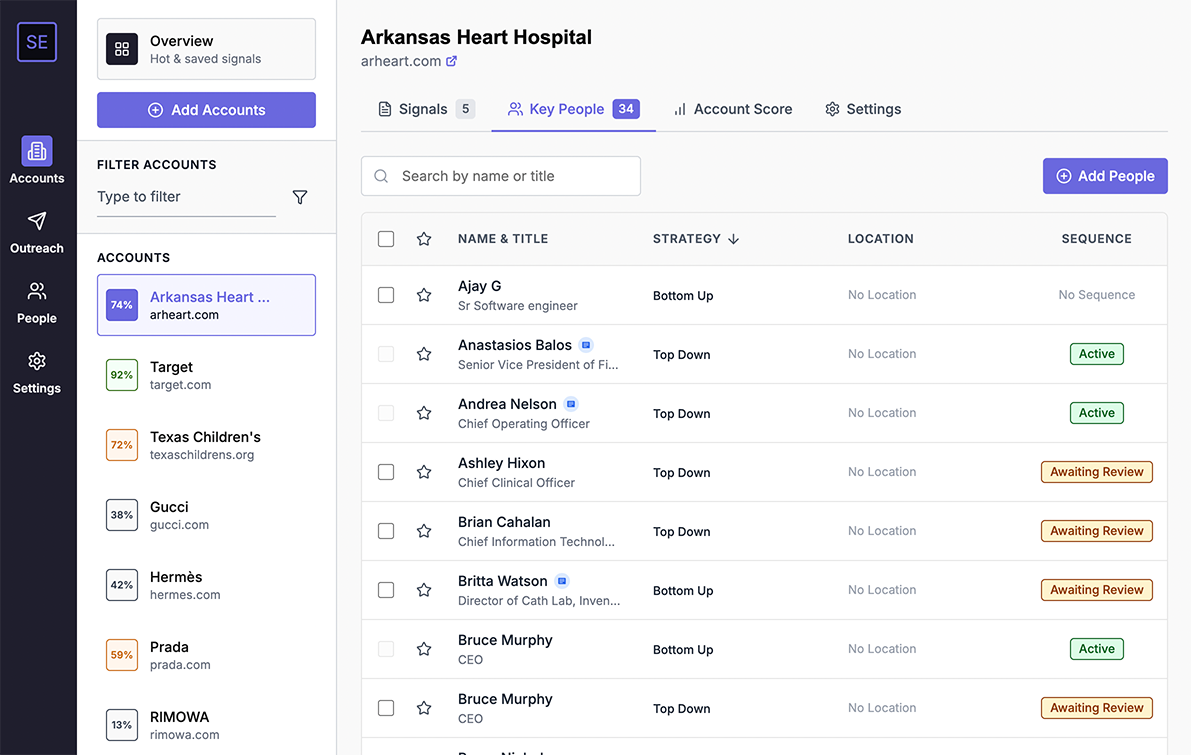Open the Accounts section in sidebar

37,161
